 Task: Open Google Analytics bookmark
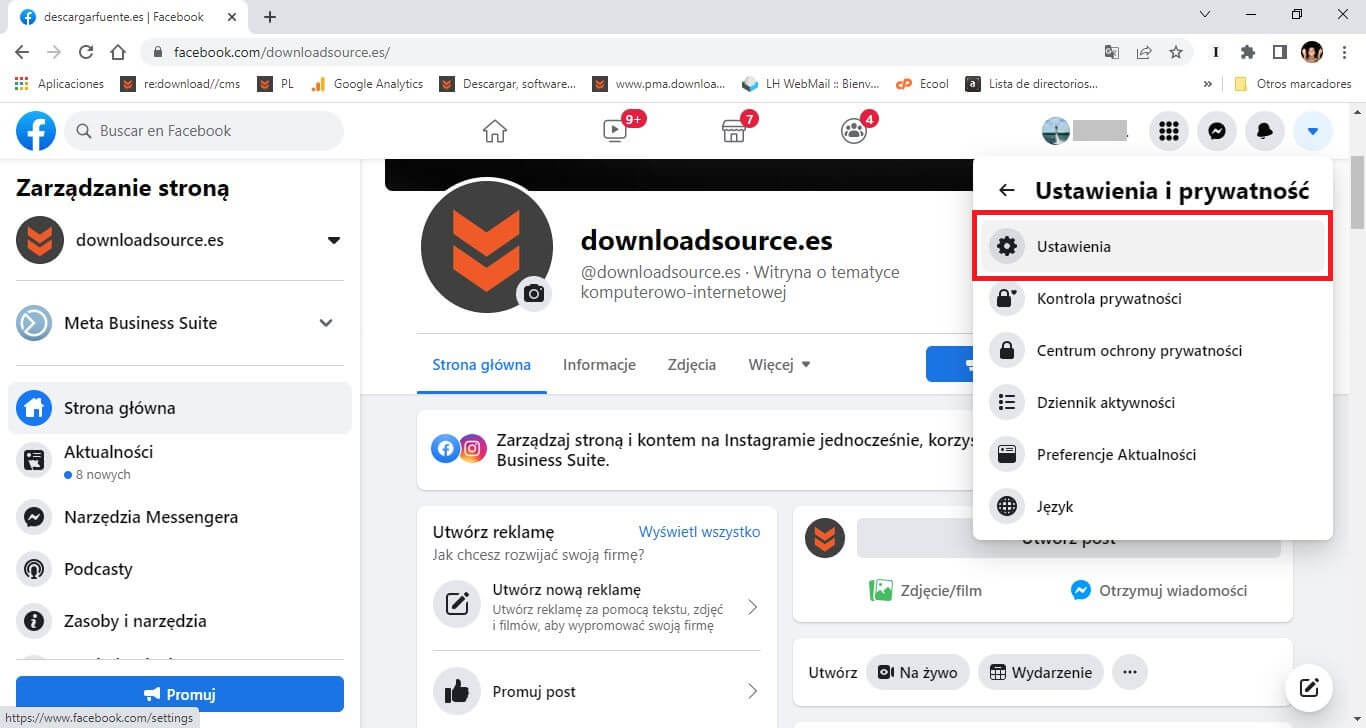367,84
